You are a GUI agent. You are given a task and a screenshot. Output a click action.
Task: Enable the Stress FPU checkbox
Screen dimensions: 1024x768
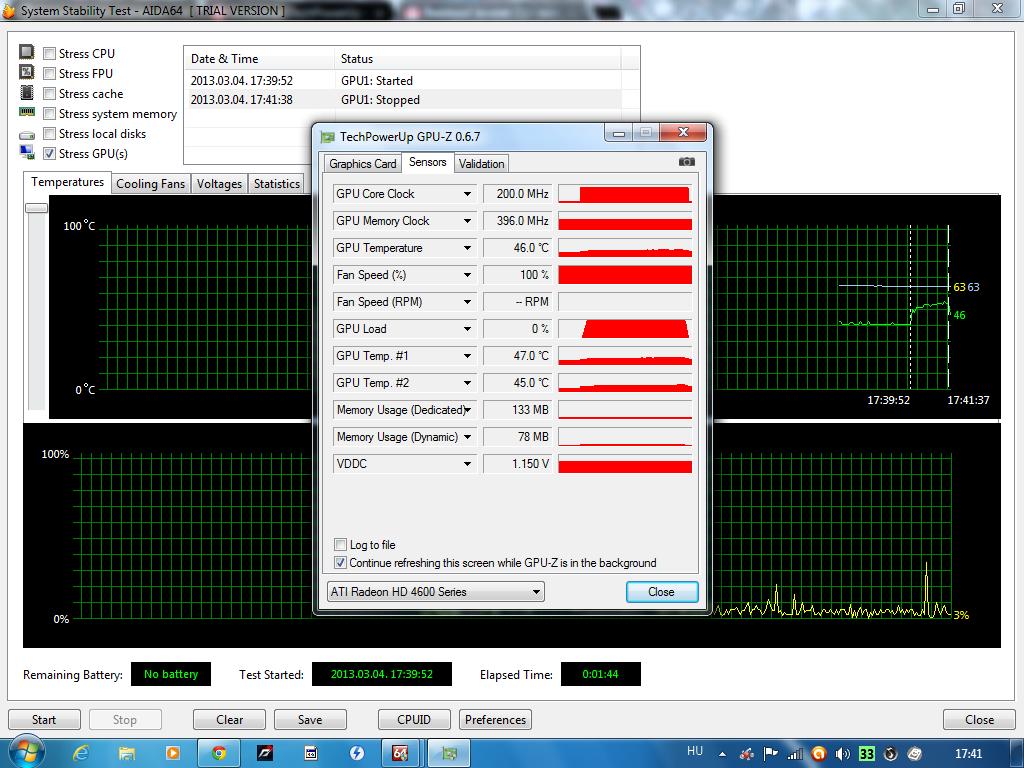[x=49, y=74]
